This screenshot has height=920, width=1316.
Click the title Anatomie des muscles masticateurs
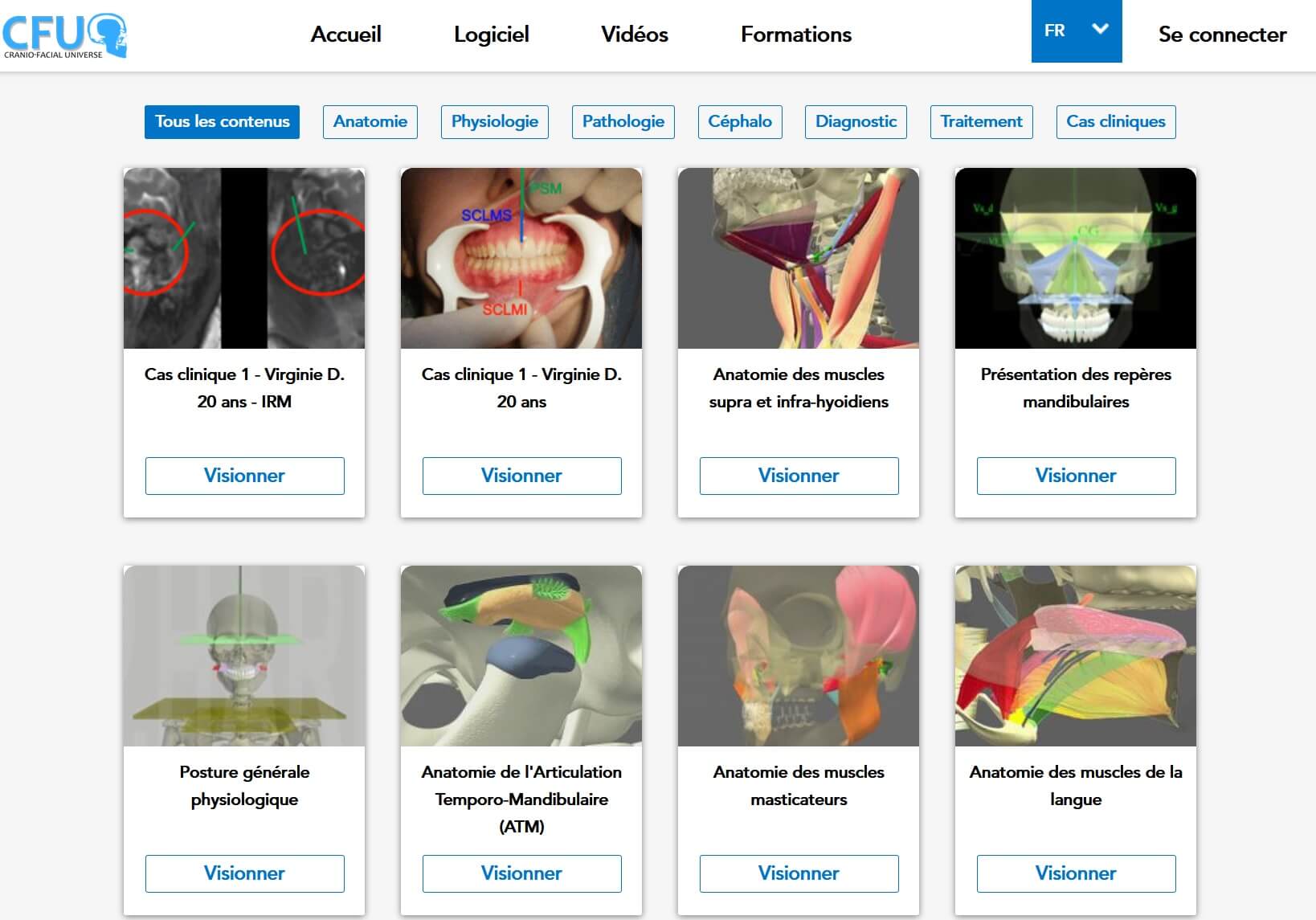(799, 786)
